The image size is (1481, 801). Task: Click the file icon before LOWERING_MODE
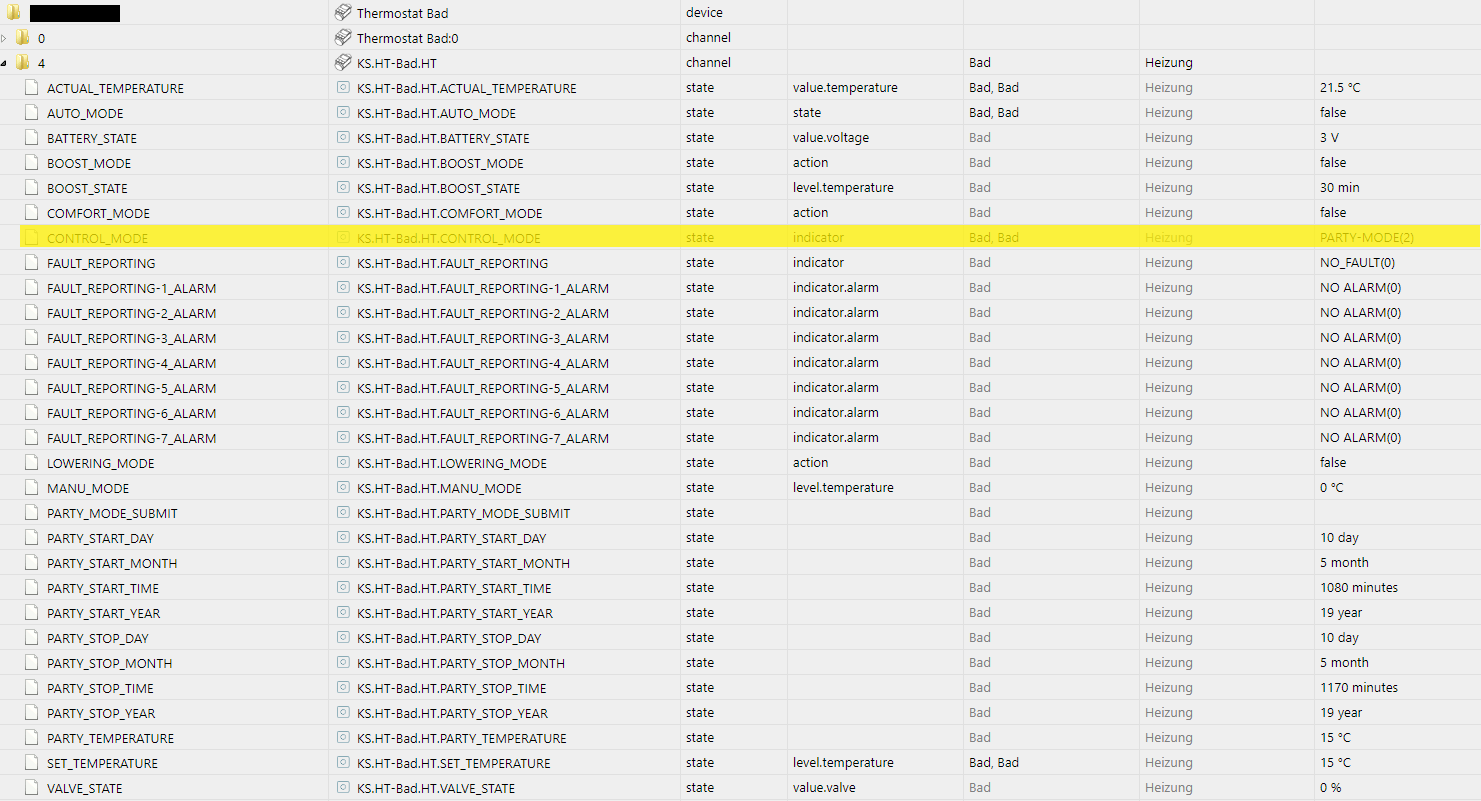30,463
